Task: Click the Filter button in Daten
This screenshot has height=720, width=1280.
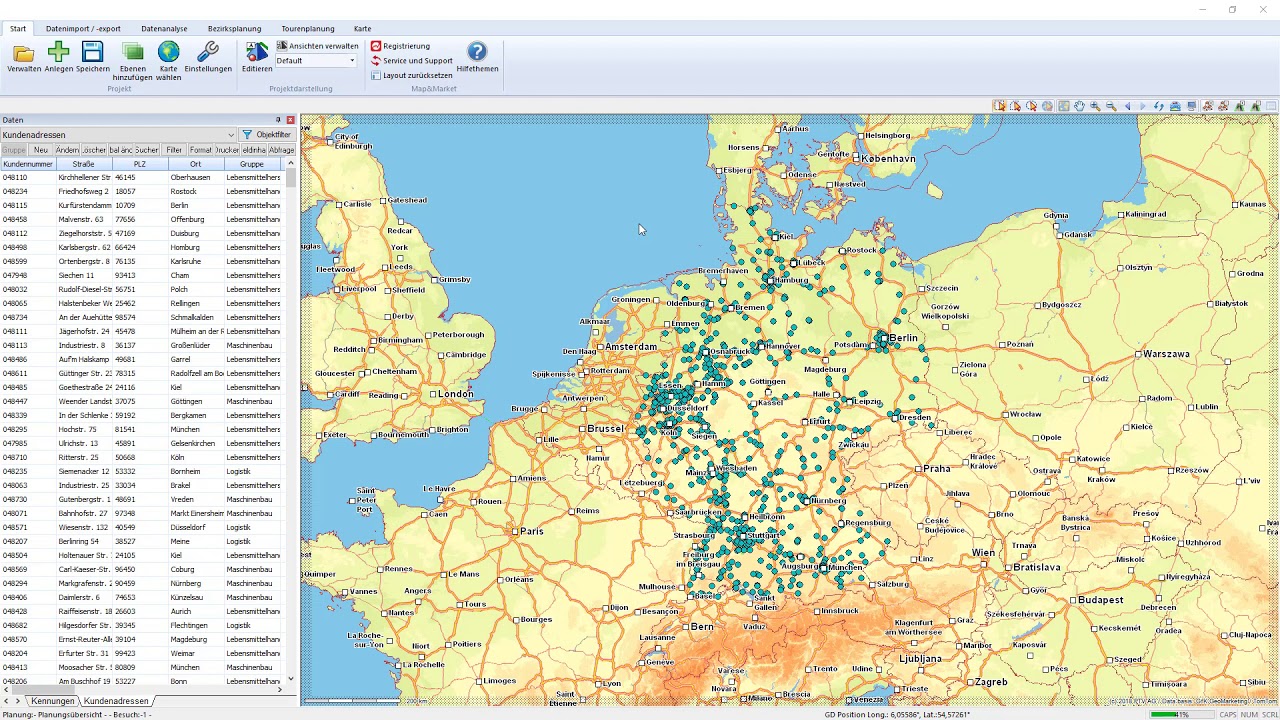Action: point(174,150)
